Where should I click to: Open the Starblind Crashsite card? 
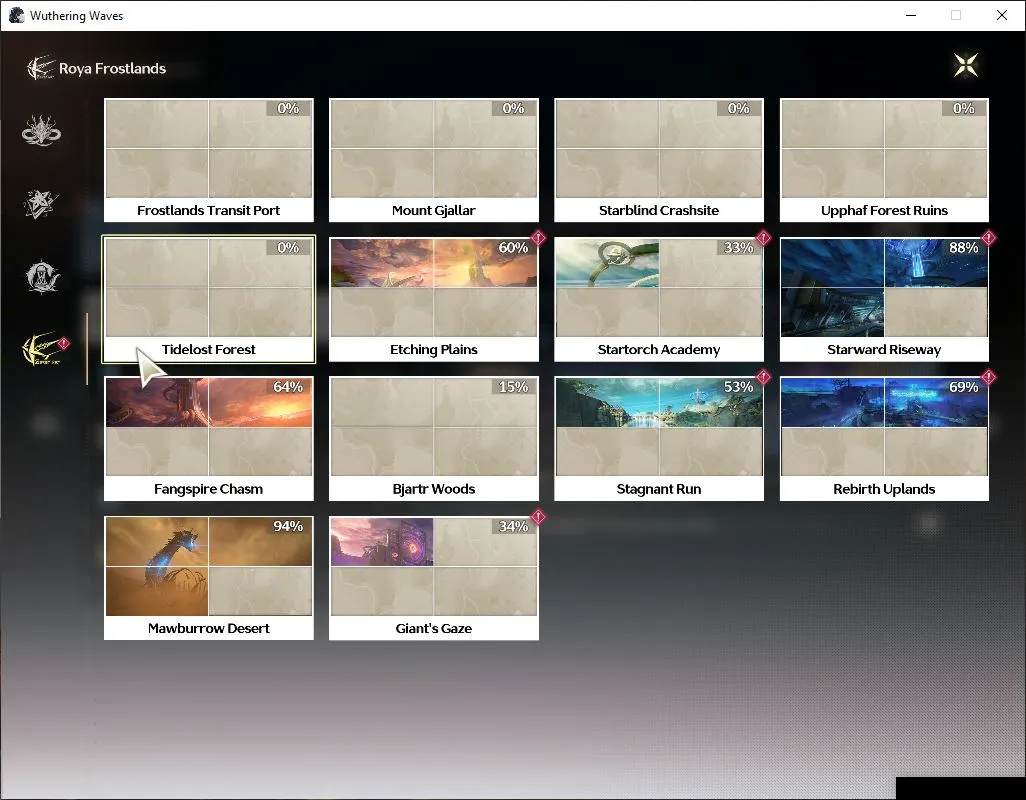tap(659, 160)
